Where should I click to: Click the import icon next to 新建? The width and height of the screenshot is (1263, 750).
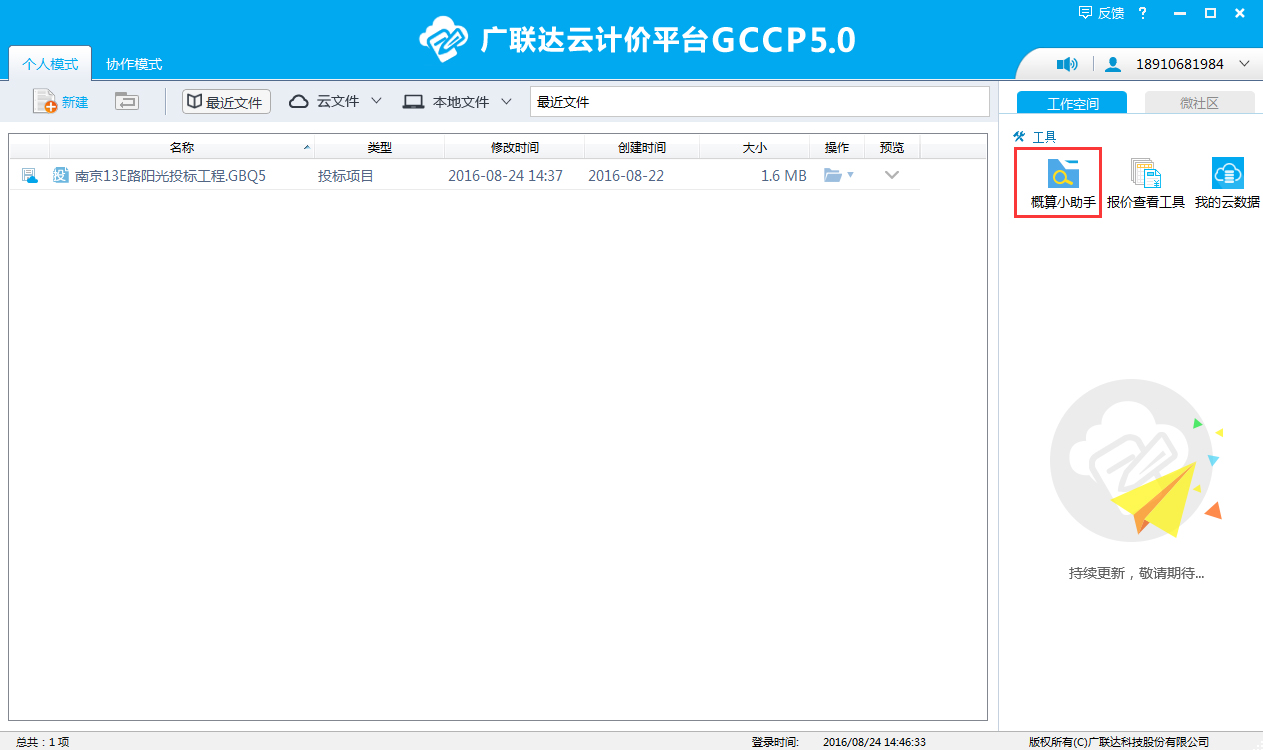coord(126,102)
